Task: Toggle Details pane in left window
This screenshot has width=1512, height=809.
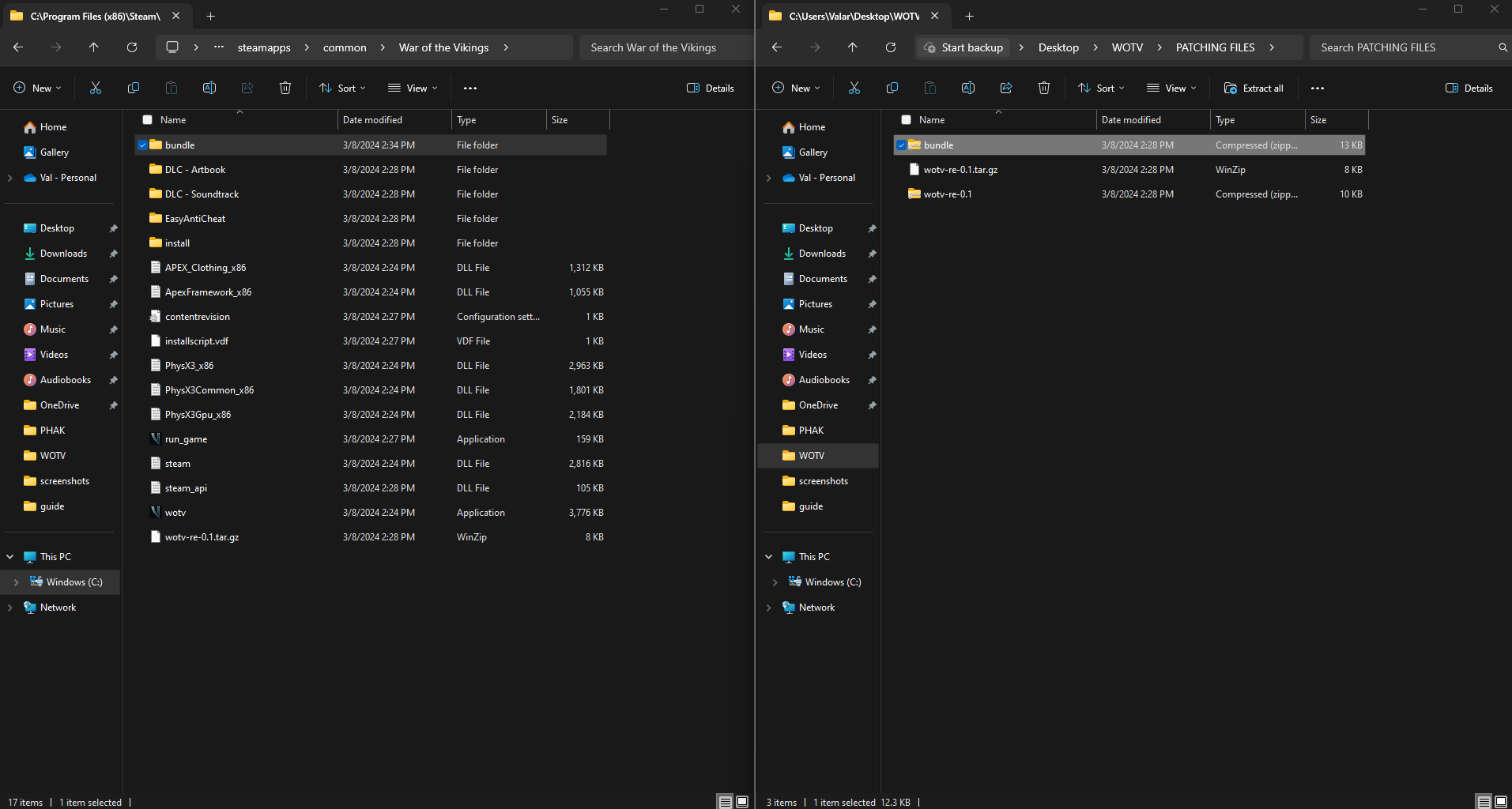Action: tap(711, 88)
